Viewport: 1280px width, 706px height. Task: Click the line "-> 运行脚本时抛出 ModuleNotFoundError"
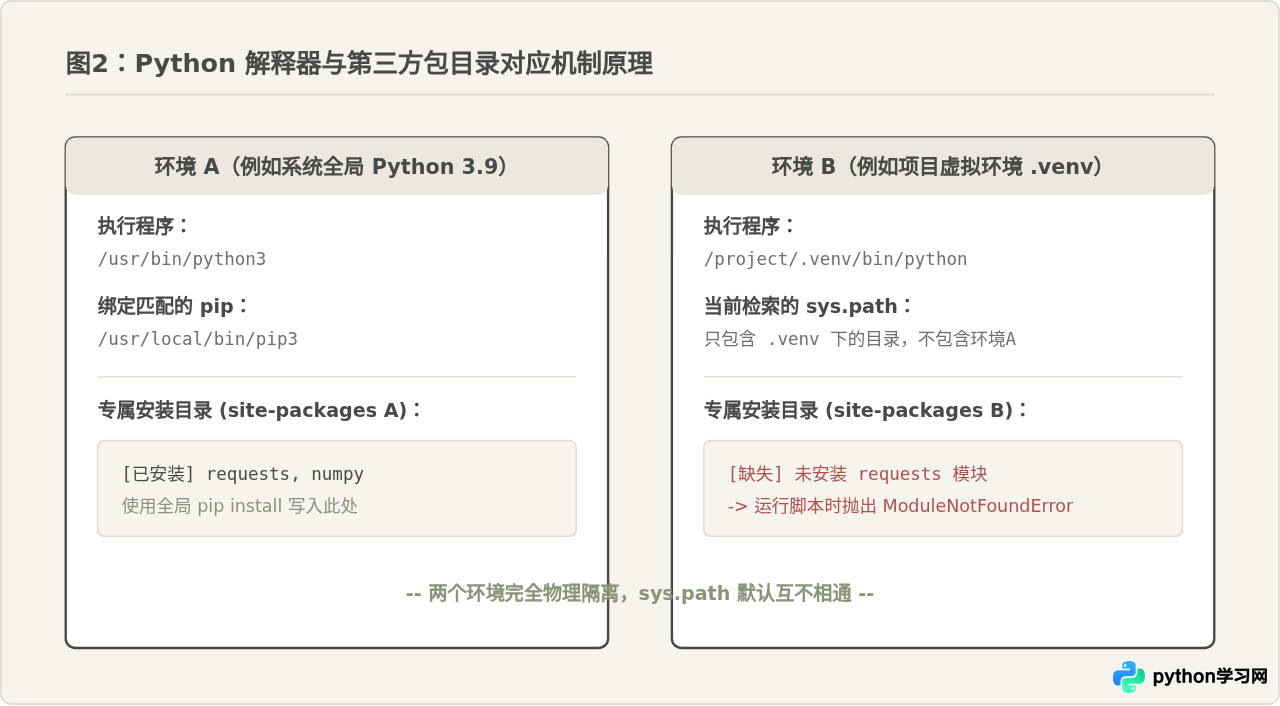pyautogui.click(x=900, y=506)
